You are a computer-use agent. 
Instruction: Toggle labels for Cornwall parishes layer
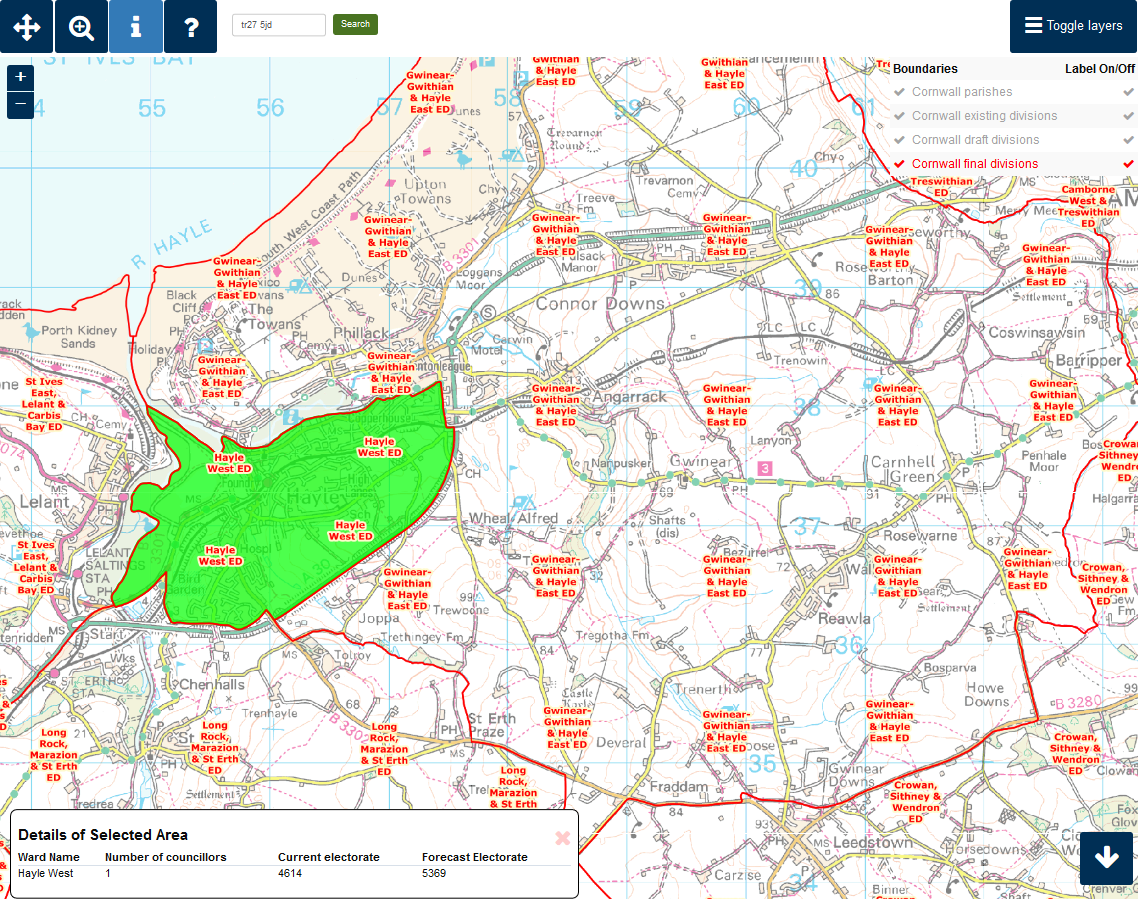pyautogui.click(x=1128, y=92)
